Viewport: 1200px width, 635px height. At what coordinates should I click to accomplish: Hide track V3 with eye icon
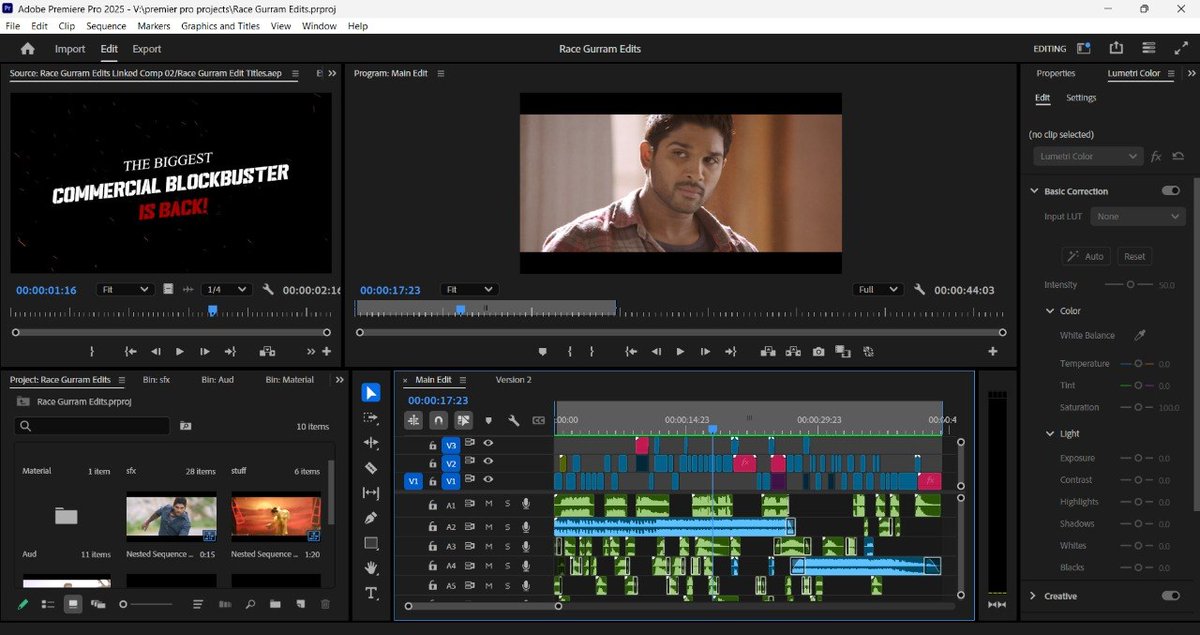488,443
